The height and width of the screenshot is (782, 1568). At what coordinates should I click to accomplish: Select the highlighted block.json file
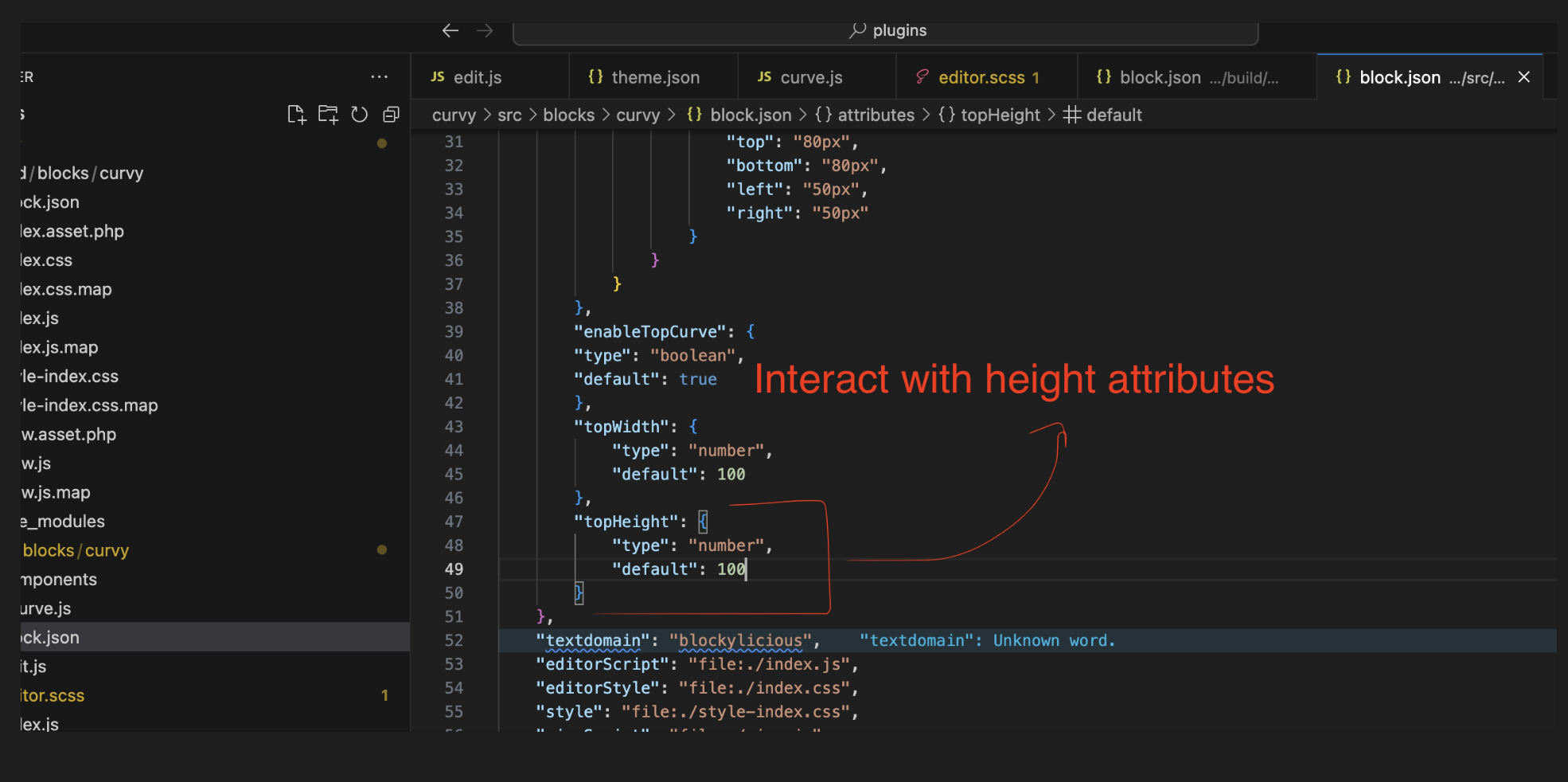click(215, 637)
